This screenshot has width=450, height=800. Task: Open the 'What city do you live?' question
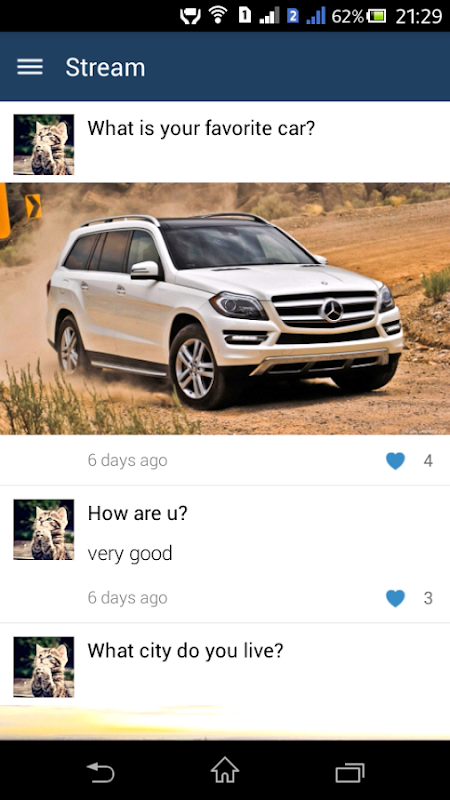coord(185,651)
